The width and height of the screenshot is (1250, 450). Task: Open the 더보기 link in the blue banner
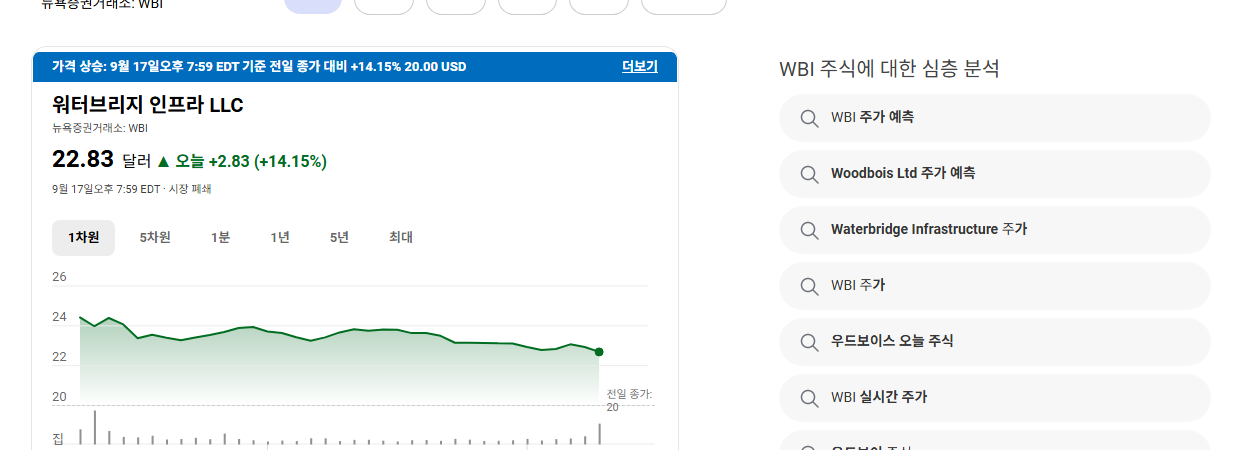[x=640, y=67]
